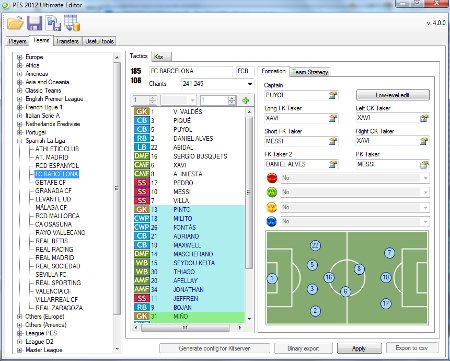The width and height of the screenshot is (450, 361).
Task: Select ATHLETIC CLUB in the team tree
Action: tap(57, 149)
